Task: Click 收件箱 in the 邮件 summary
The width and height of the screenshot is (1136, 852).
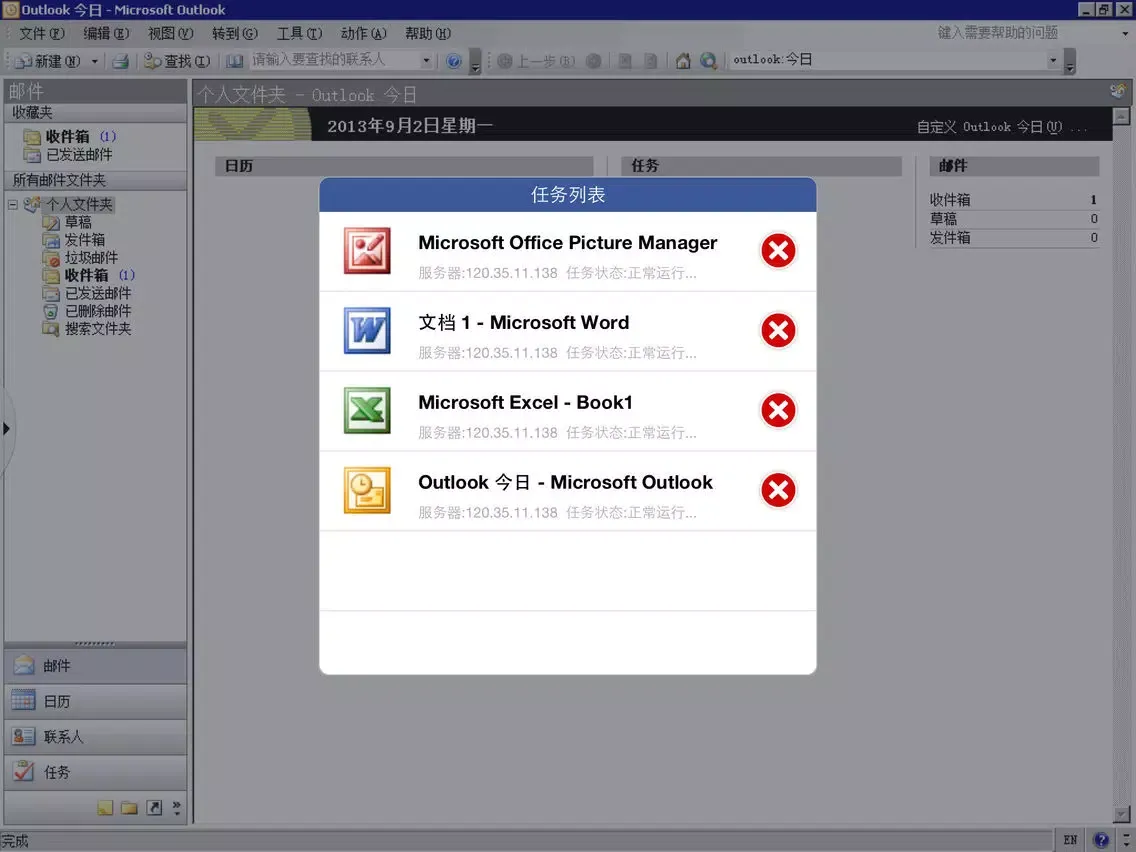Action: click(950, 199)
